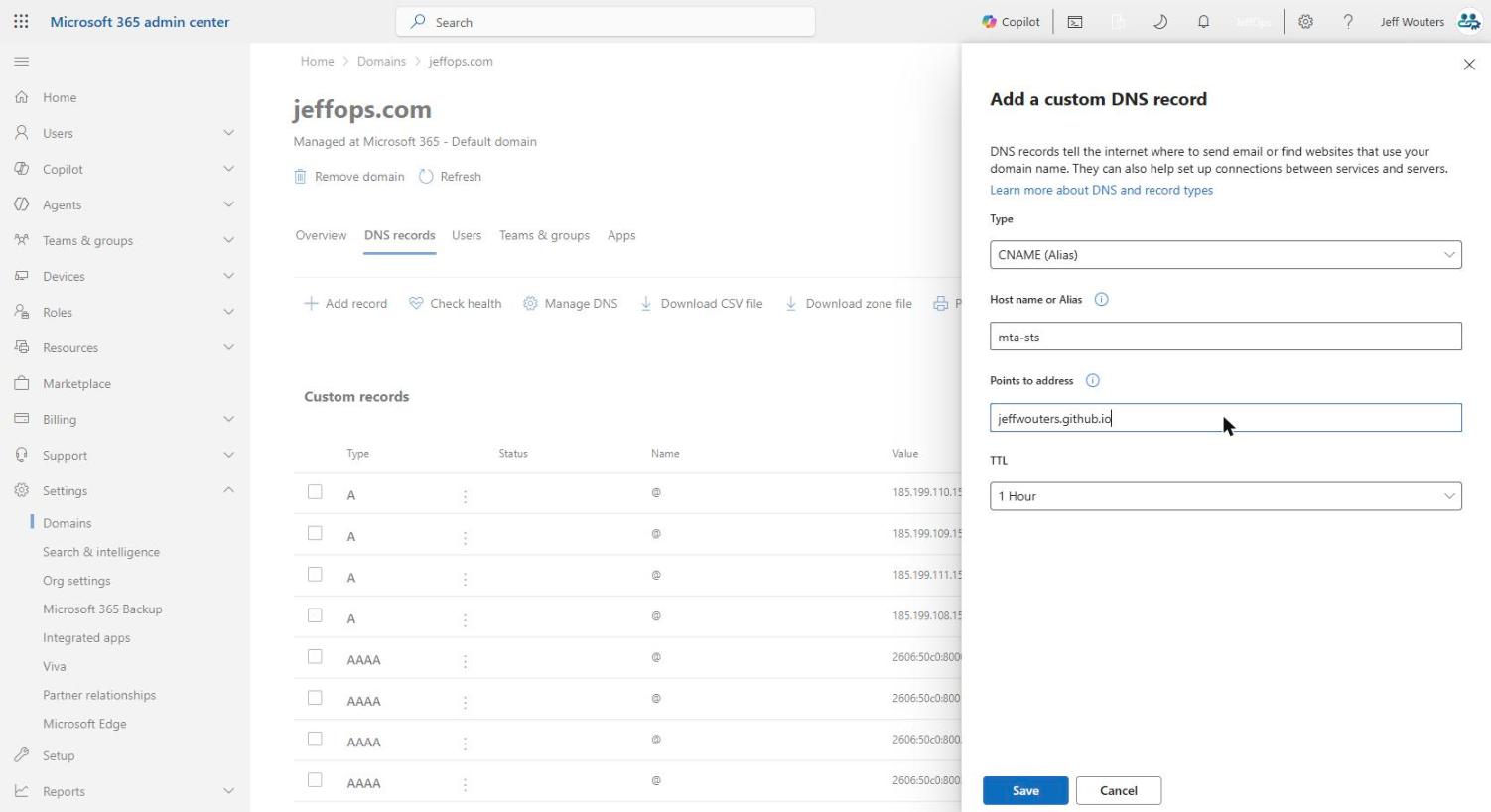This screenshot has width=1491, height=812.
Task: Click Support headset icon in sidebar
Action: click(x=21, y=455)
